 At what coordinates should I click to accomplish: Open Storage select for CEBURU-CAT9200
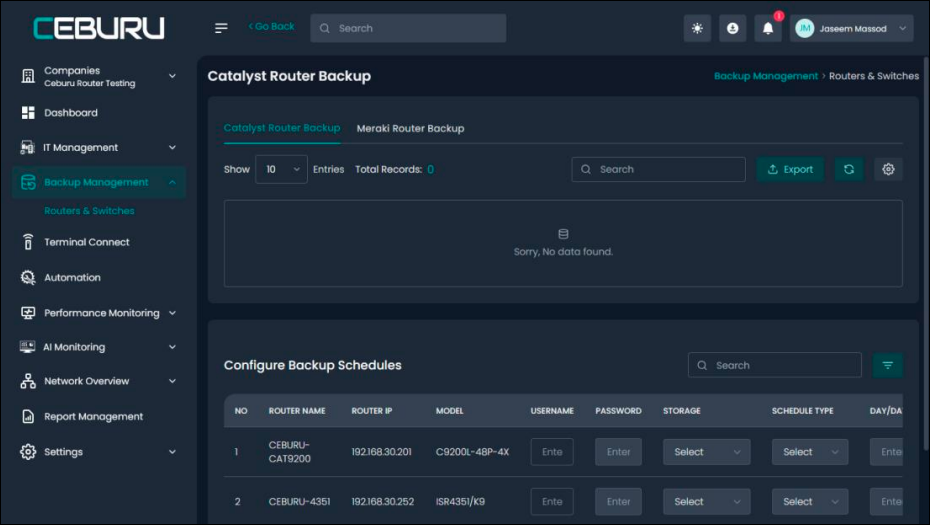[706, 452]
